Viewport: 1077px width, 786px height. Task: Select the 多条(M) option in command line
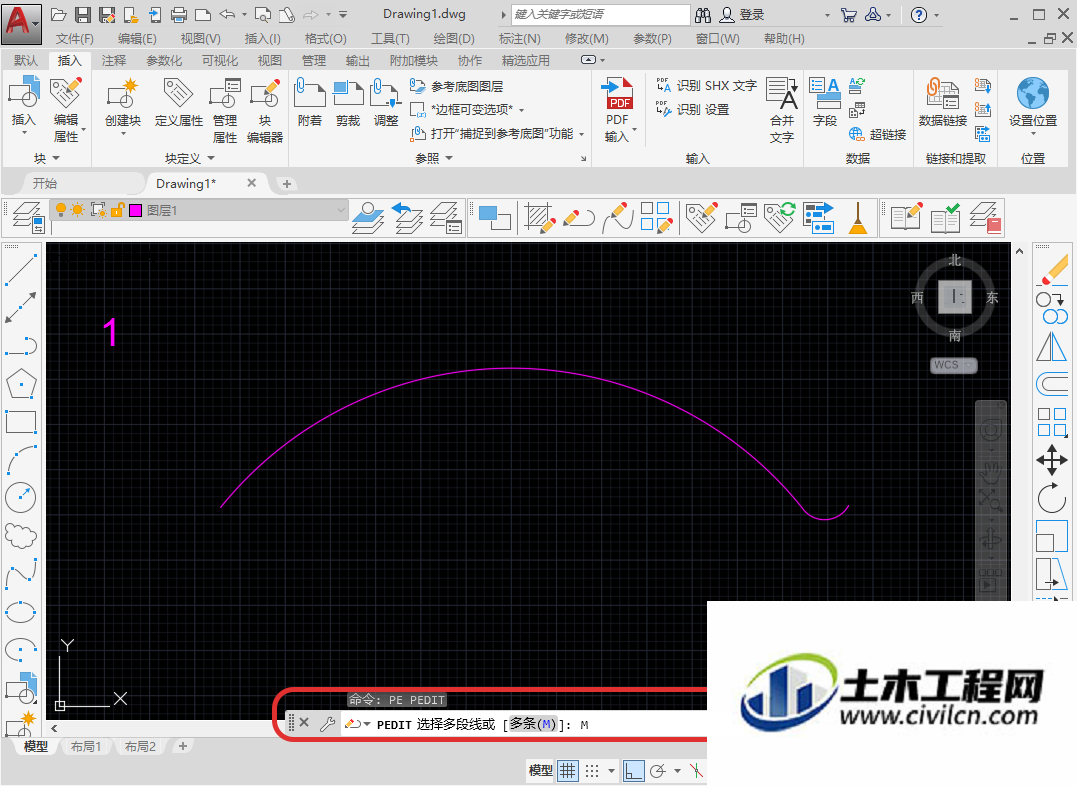click(x=532, y=723)
